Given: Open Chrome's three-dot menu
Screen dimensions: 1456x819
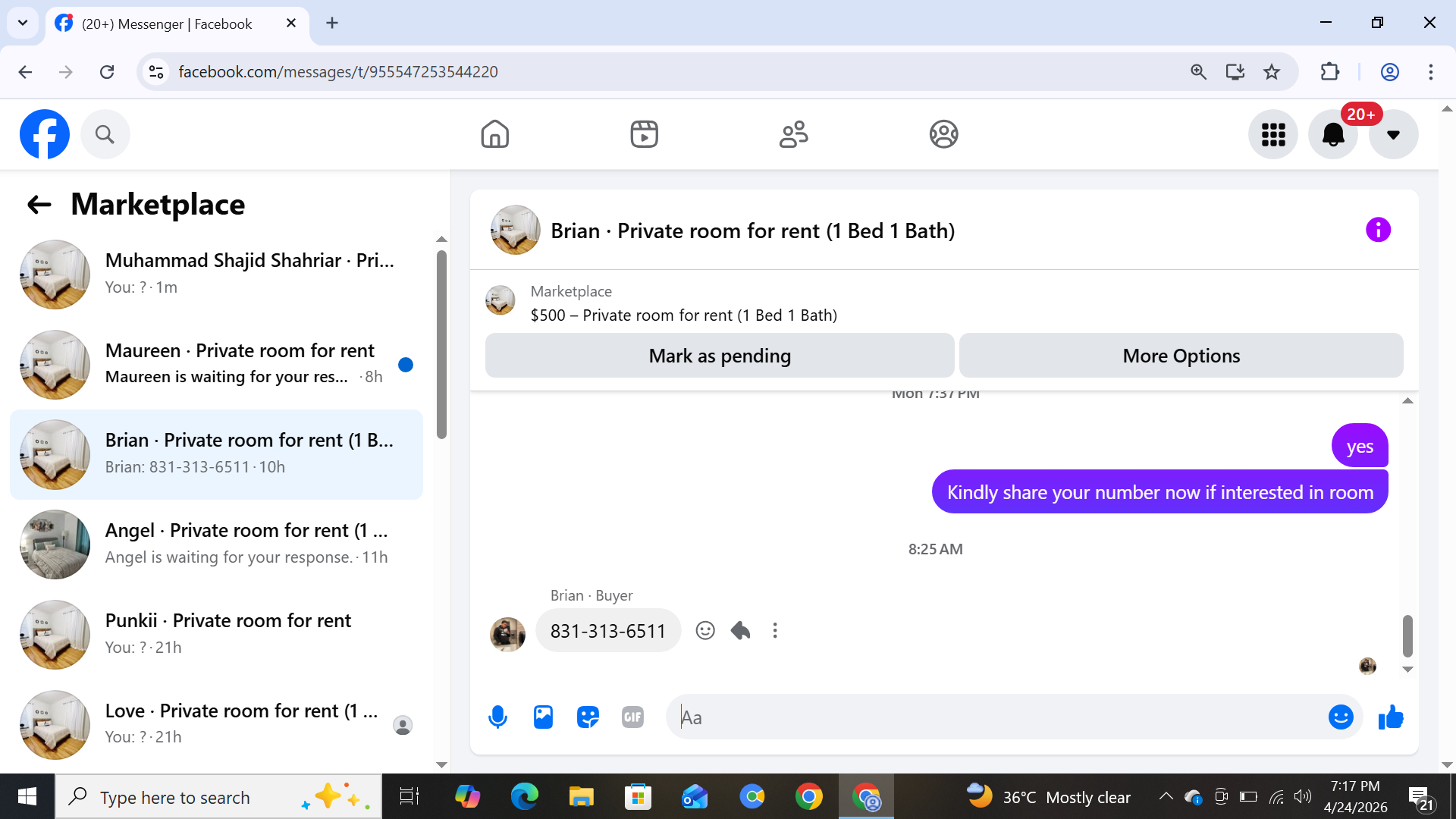Looking at the screenshot, I should [x=1431, y=72].
